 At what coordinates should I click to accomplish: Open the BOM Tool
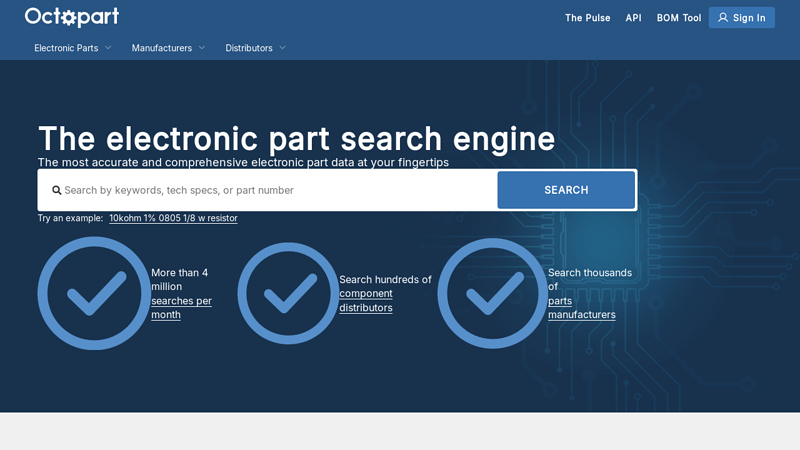click(679, 18)
